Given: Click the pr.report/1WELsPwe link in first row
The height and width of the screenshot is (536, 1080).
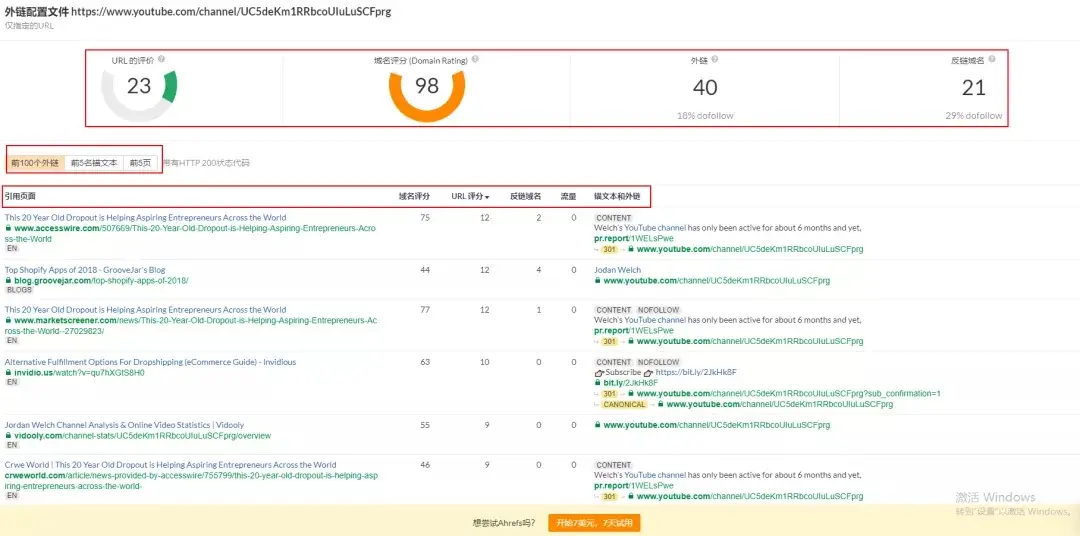Looking at the screenshot, I should pos(633,238).
